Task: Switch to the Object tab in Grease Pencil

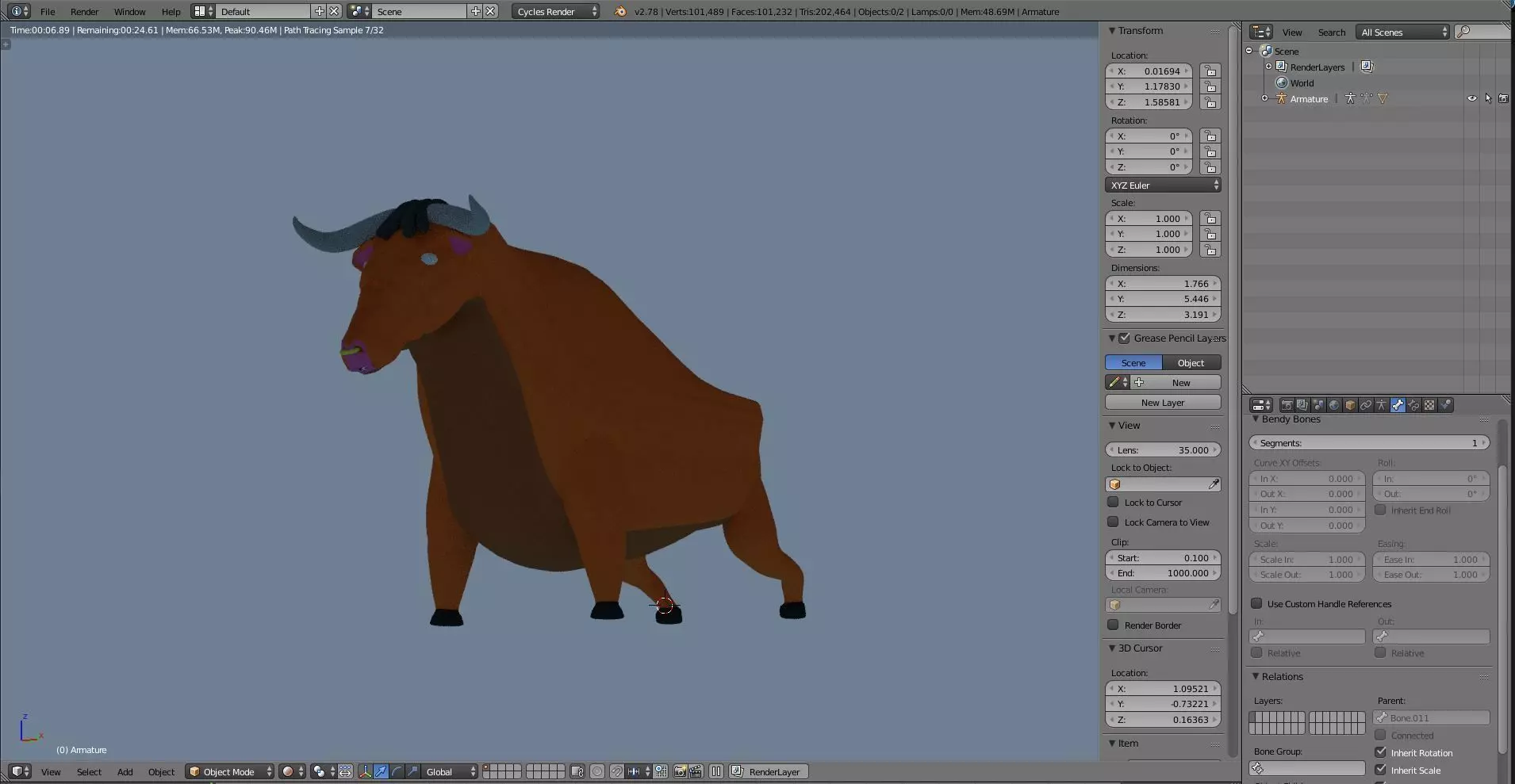Action: 1191,362
